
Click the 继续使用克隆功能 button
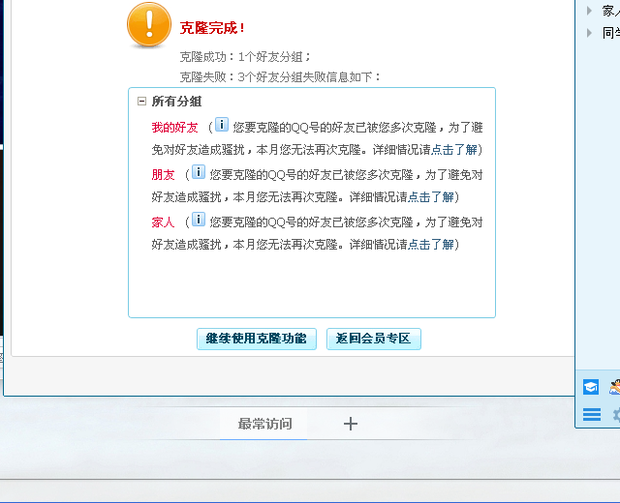point(257,339)
